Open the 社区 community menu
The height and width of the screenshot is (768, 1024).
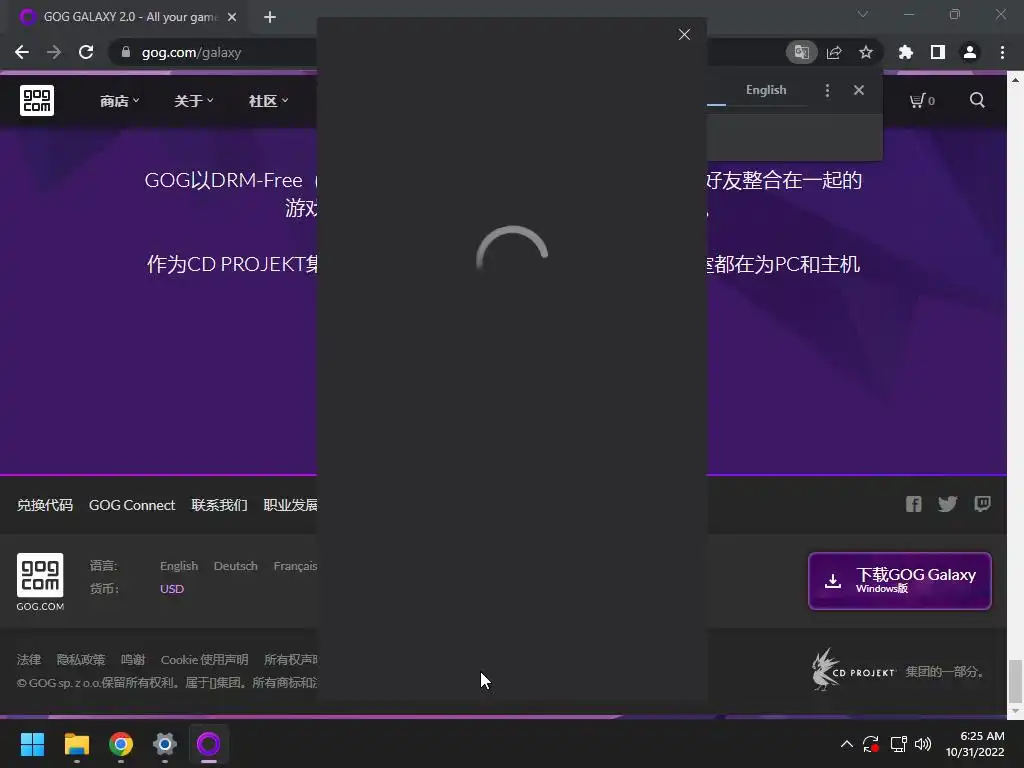click(x=268, y=101)
